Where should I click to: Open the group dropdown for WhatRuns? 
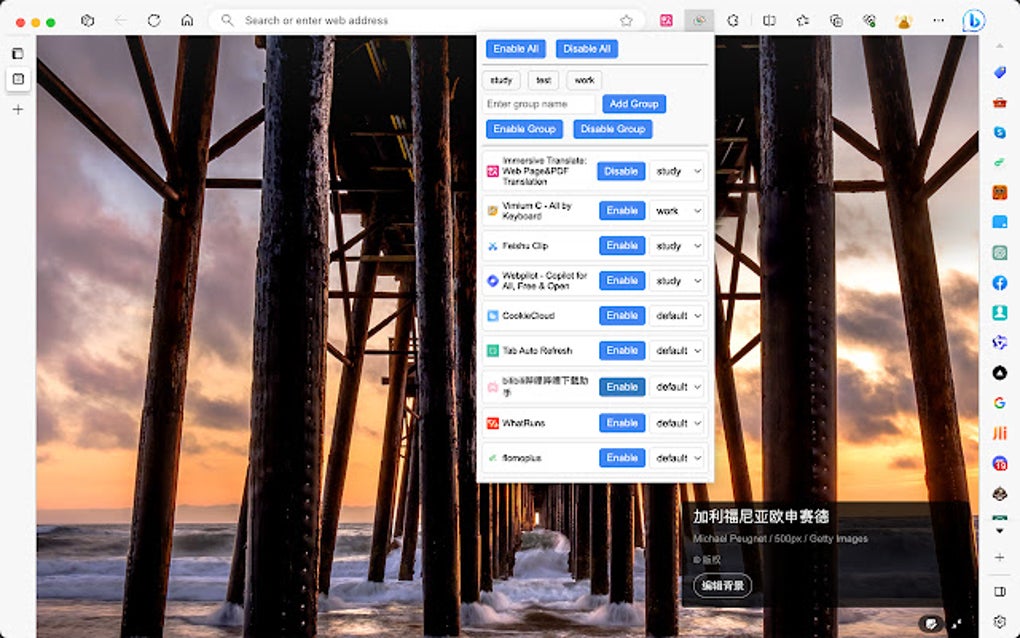point(677,422)
